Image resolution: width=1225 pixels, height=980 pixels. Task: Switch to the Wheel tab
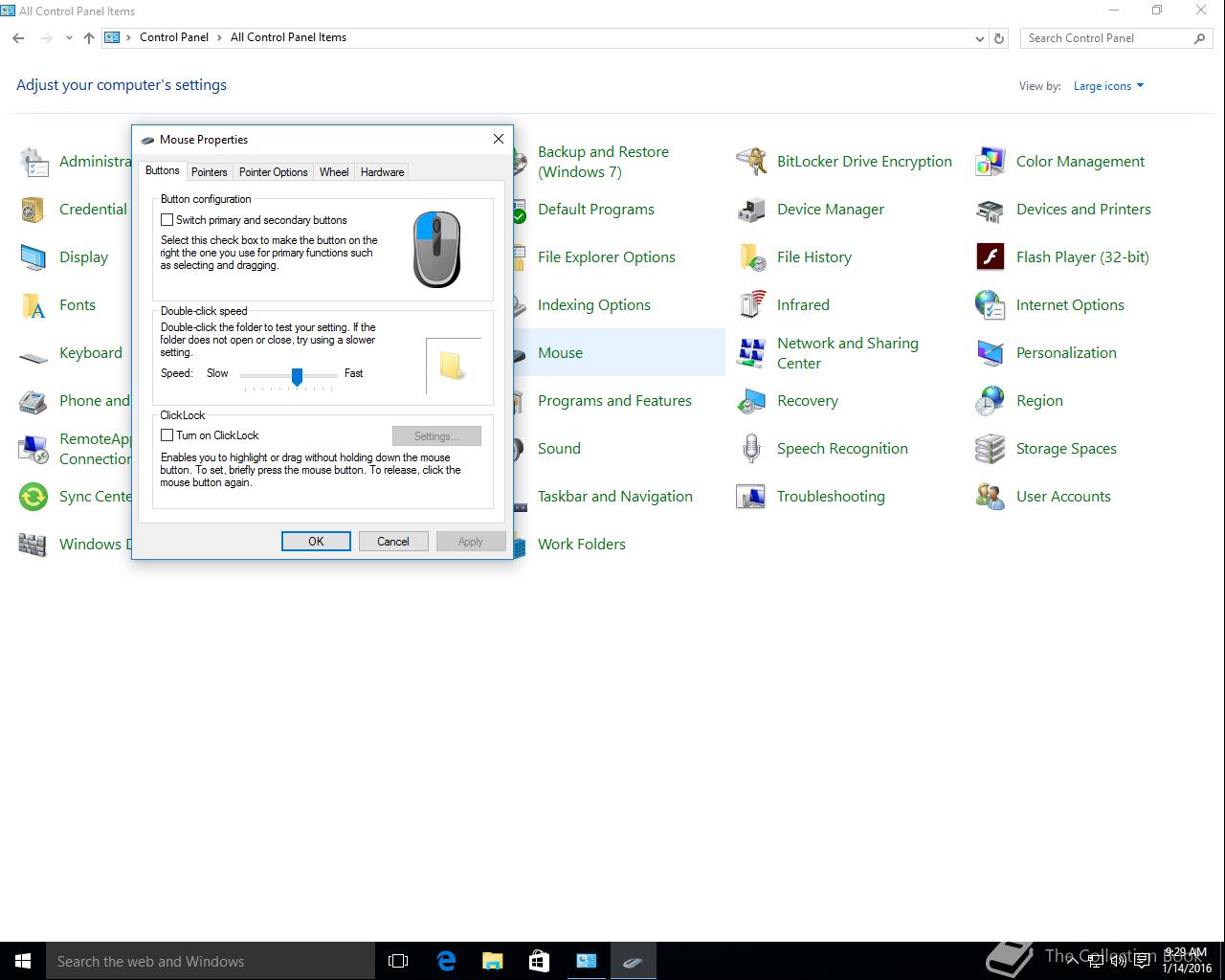pyautogui.click(x=333, y=172)
